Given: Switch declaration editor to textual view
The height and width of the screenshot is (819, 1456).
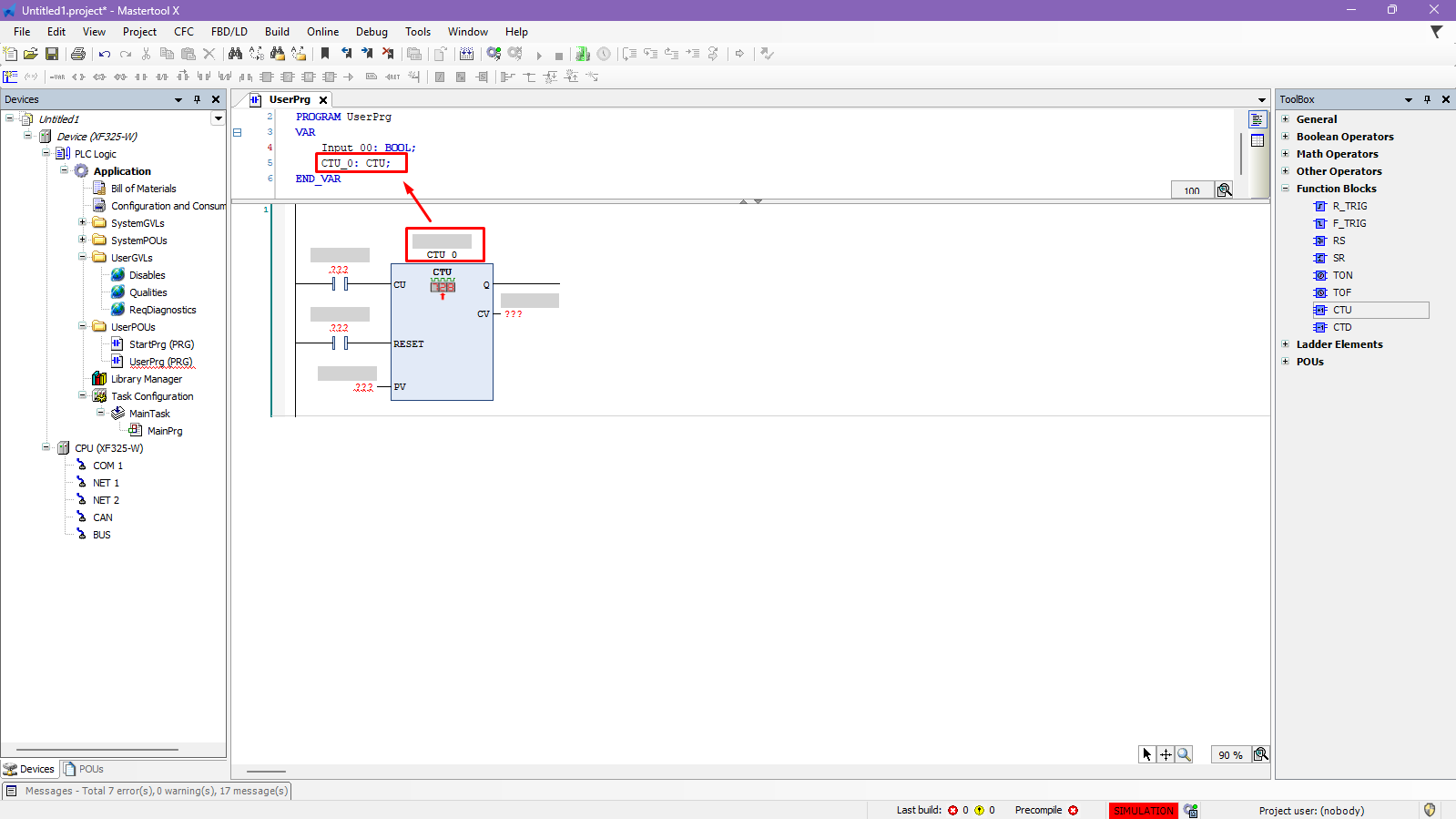Looking at the screenshot, I should coord(1257,120).
